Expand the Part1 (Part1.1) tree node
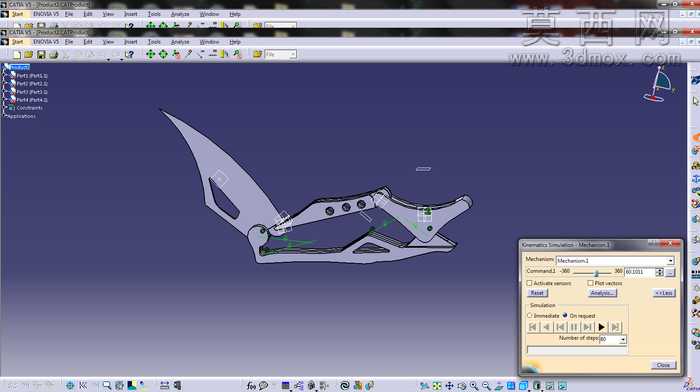Viewport: 700px width, 392px height. coord(5,76)
